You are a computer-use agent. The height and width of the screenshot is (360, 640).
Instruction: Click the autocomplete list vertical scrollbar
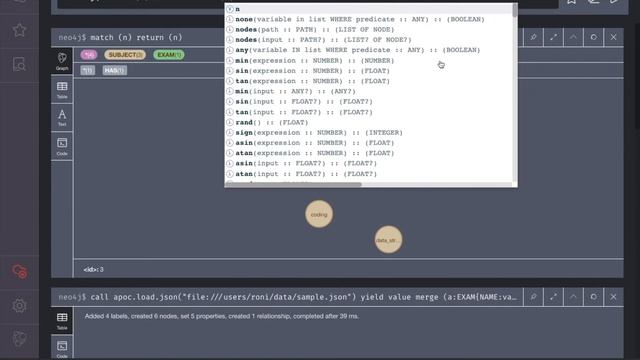515,10
